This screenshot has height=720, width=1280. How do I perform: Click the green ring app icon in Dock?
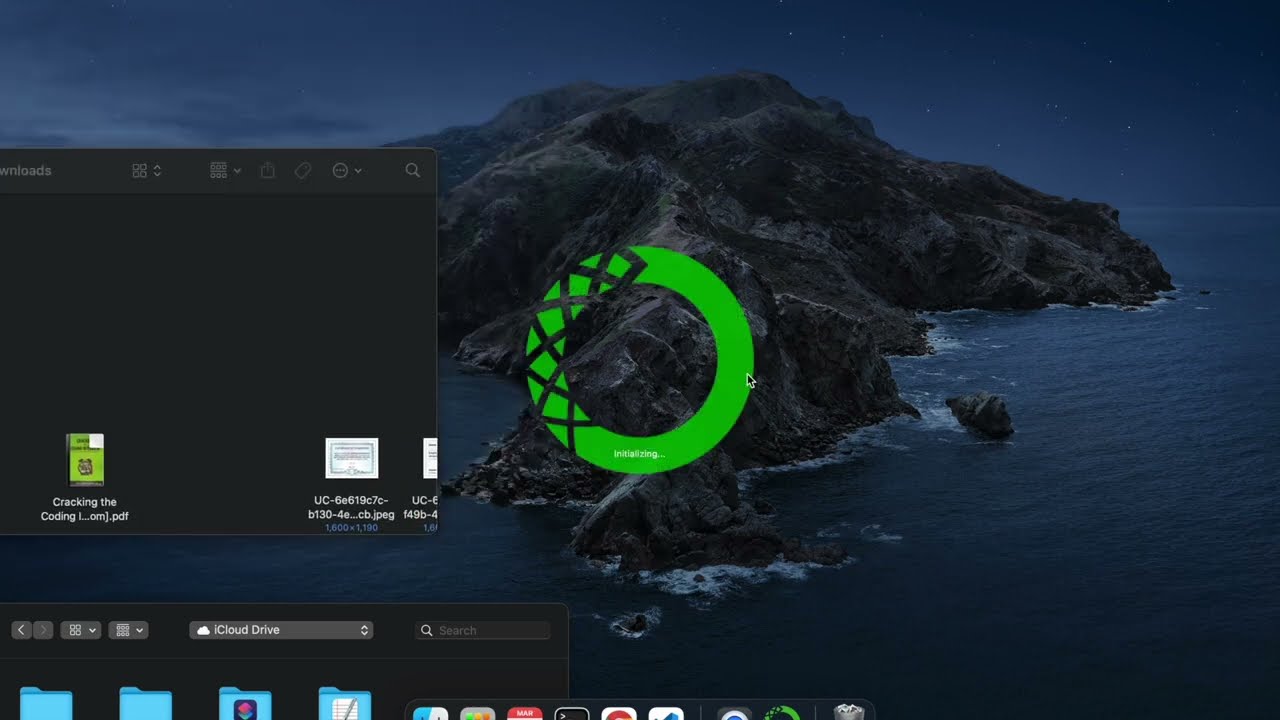[782, 713]
